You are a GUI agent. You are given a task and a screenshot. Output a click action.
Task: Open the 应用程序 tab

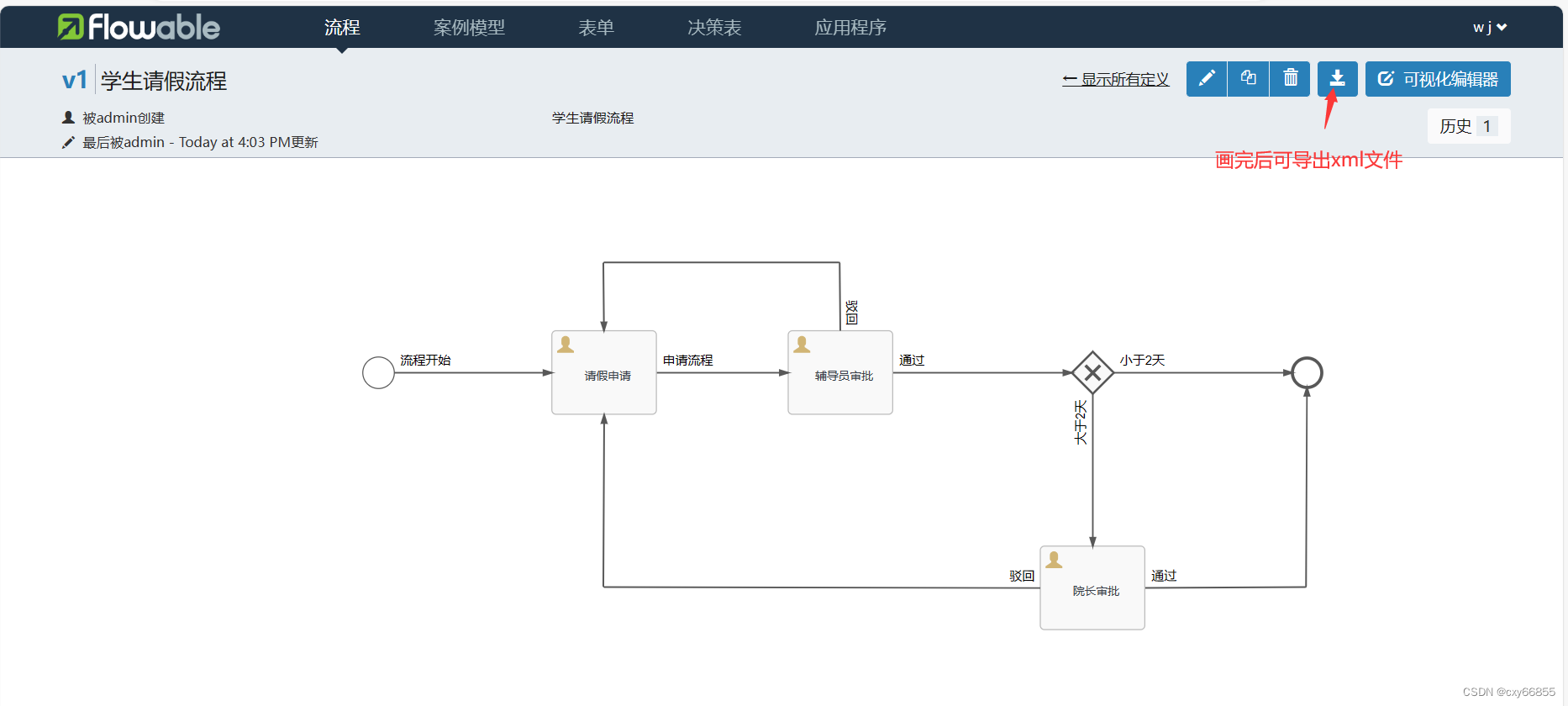(850, 28)
